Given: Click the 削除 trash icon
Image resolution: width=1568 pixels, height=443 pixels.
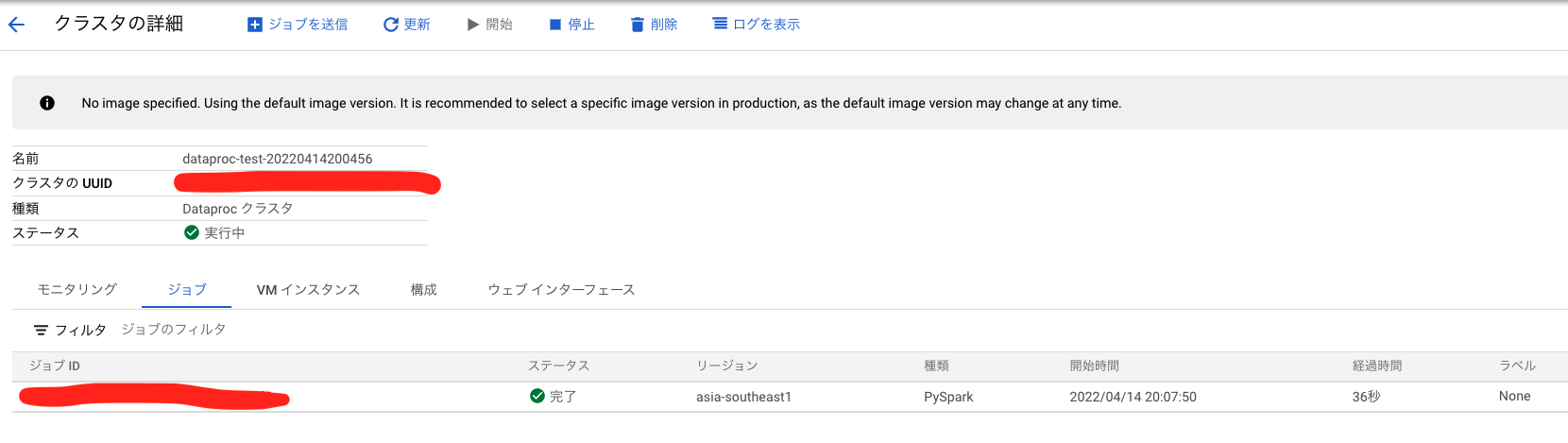Looking at the screenshot, I should 638,25.
